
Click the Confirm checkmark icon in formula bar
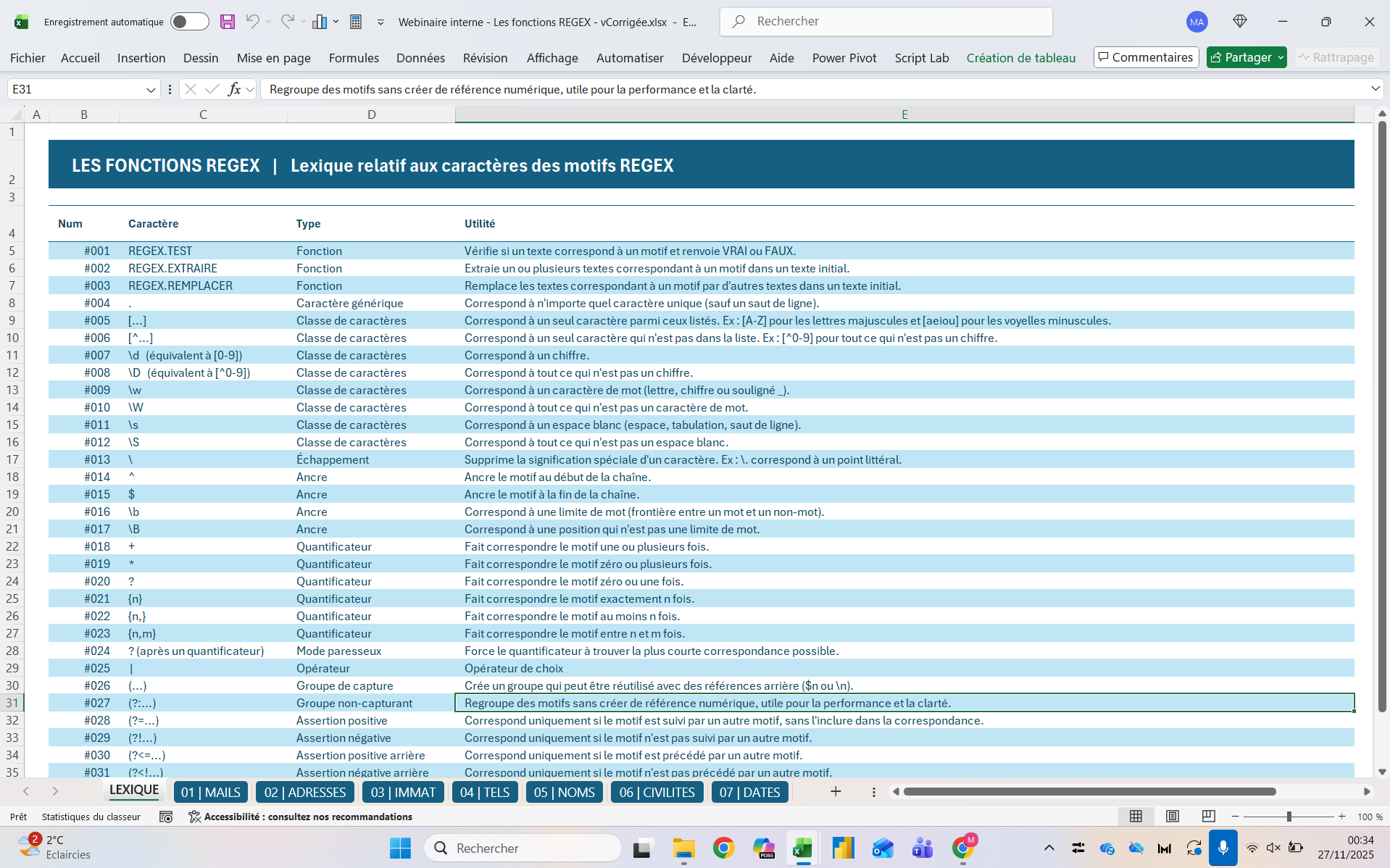[x=212, y=89]
